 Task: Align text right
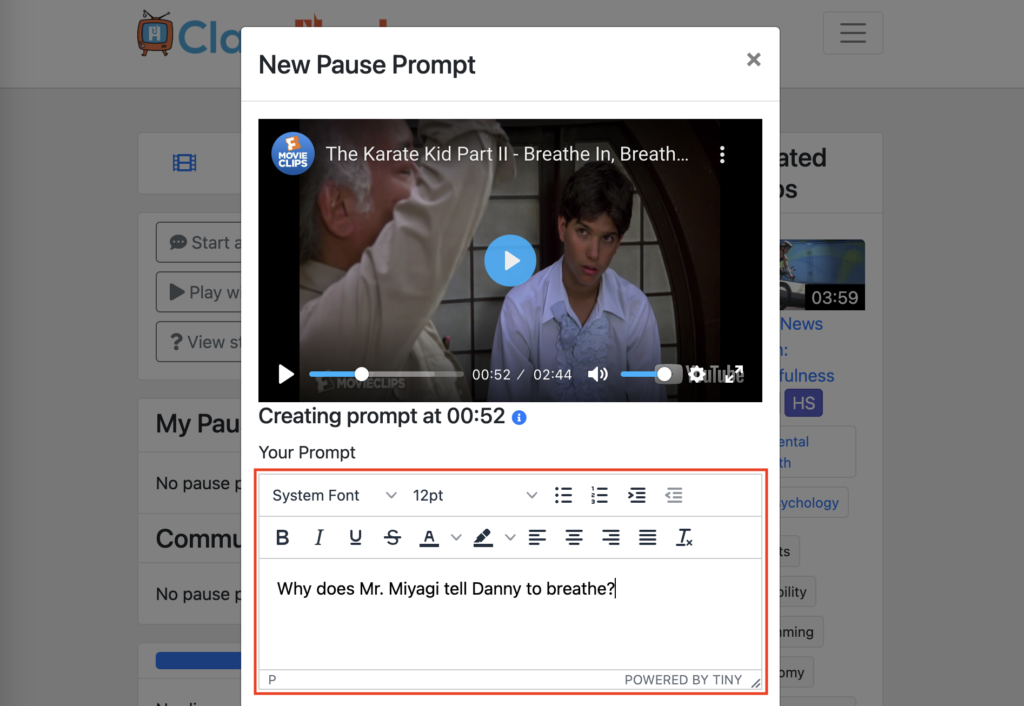pyautogui.click(x=611, y=538)
